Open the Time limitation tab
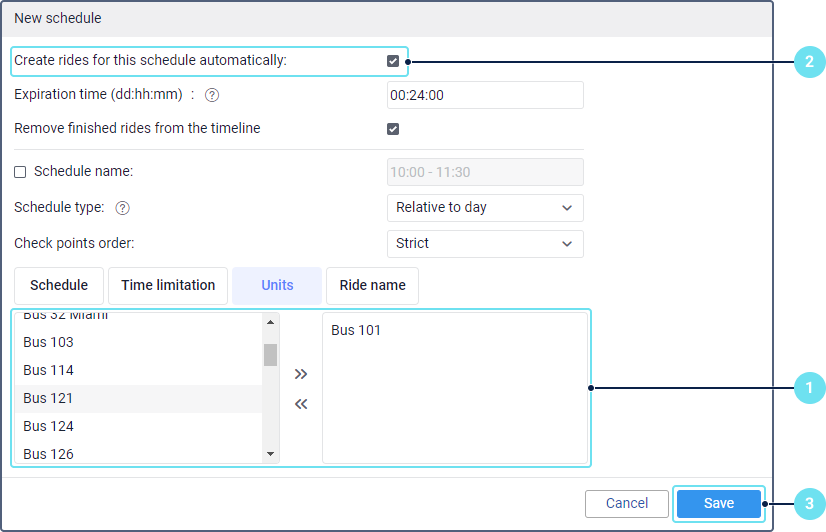The width and height of the screenshot is (826, 532). pyautogui.click(x=168, y=285)
